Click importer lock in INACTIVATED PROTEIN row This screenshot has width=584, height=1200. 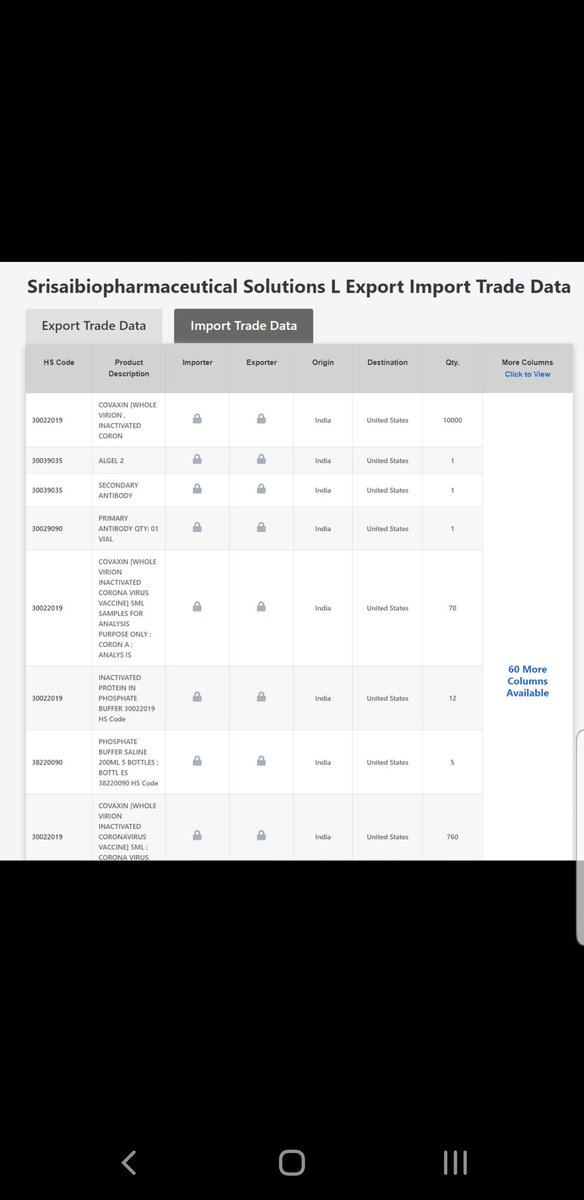point(197,697)
